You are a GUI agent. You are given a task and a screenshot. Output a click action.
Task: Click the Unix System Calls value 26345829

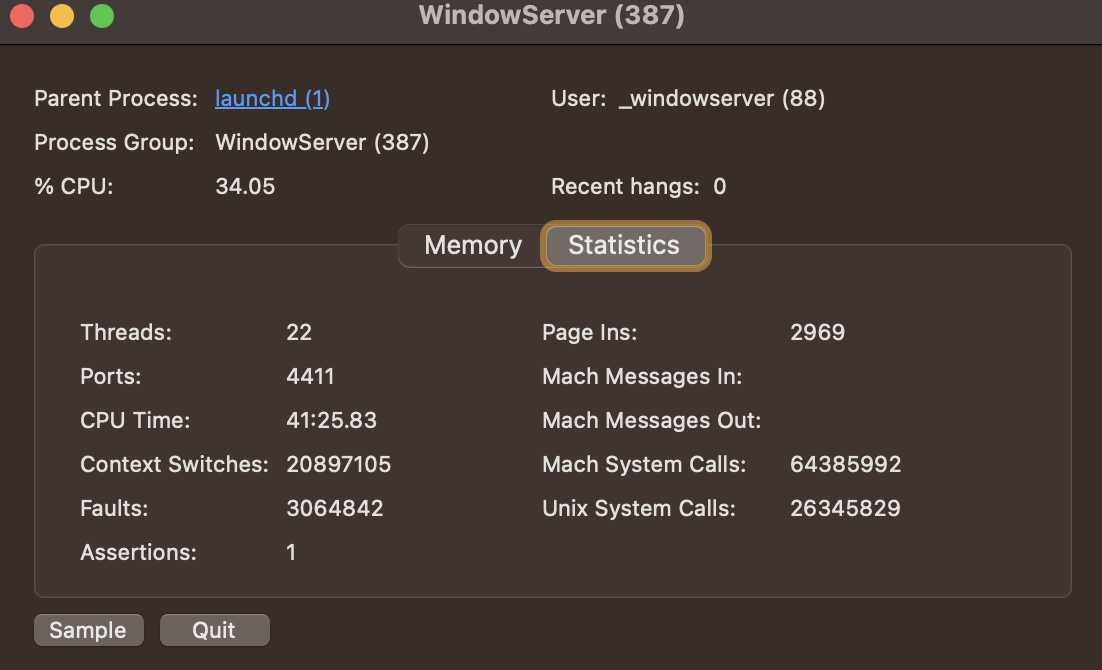(x=845, y=509)
